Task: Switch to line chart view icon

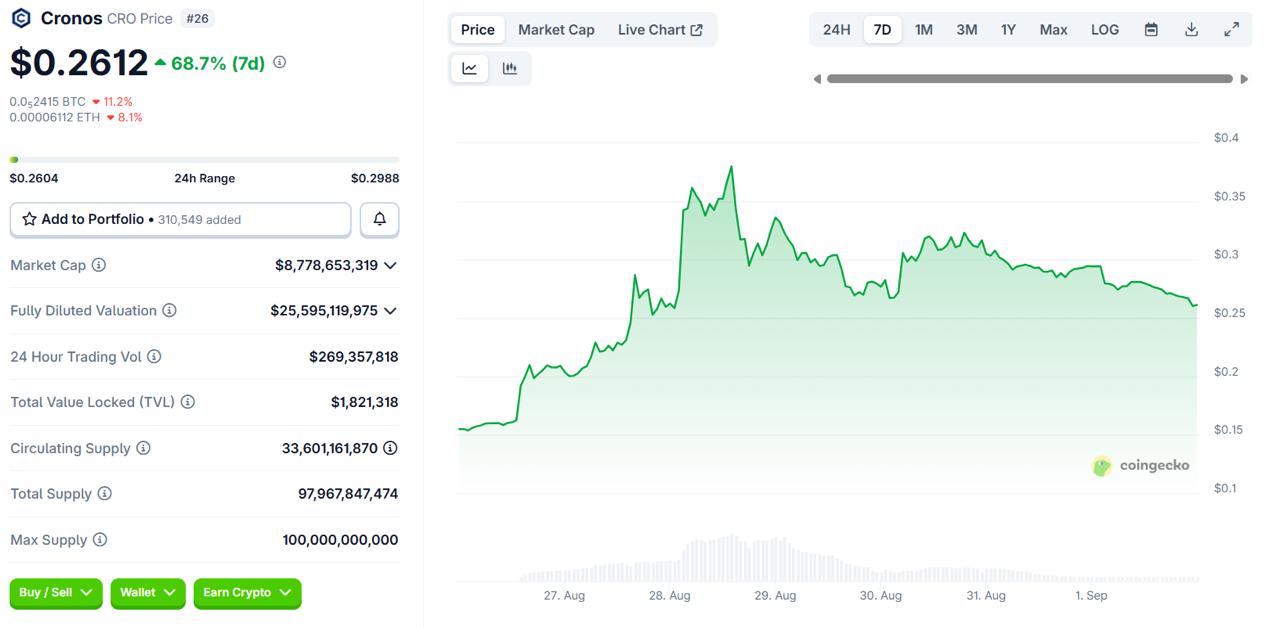Action: click(x=470, y=68)
